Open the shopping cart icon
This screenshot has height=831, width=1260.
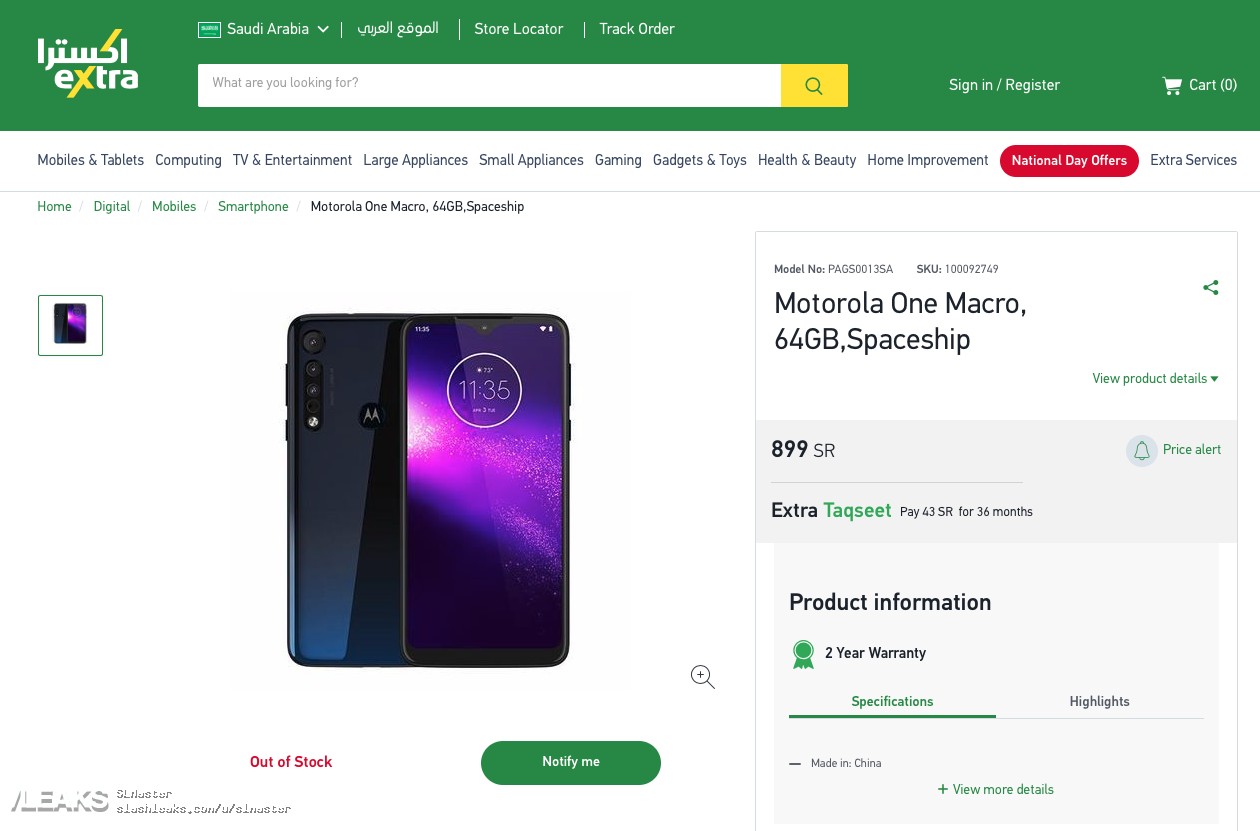pos(1172,86)
